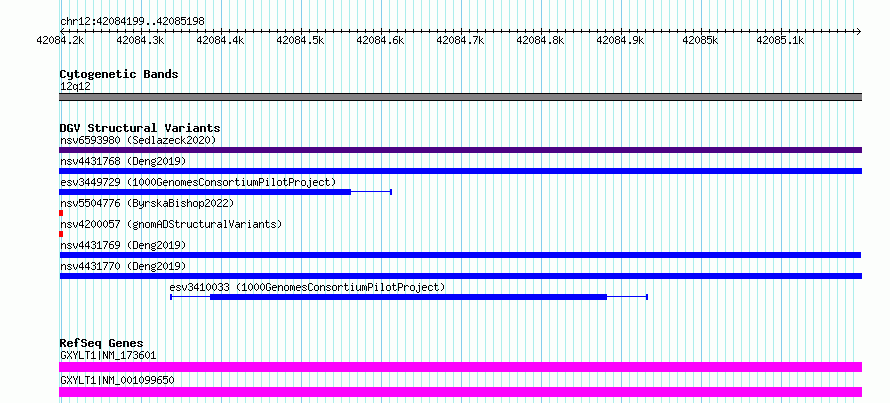
Task: Open GXYLT1|NM_001099650 gene label
Action: coord(117,380)
